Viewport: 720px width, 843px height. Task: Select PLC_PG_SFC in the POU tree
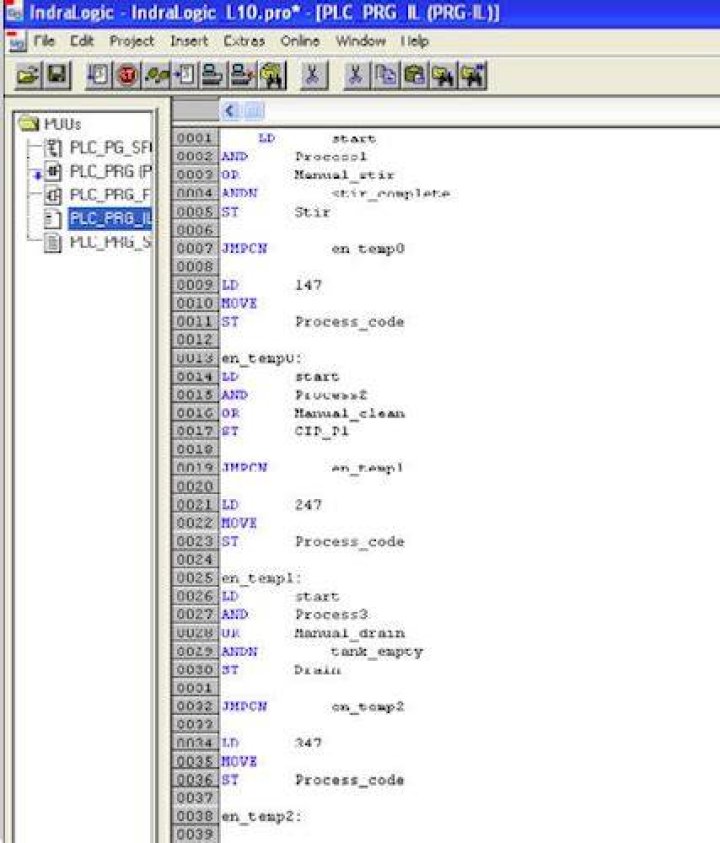pyautogui.click(x=111, y=147)
